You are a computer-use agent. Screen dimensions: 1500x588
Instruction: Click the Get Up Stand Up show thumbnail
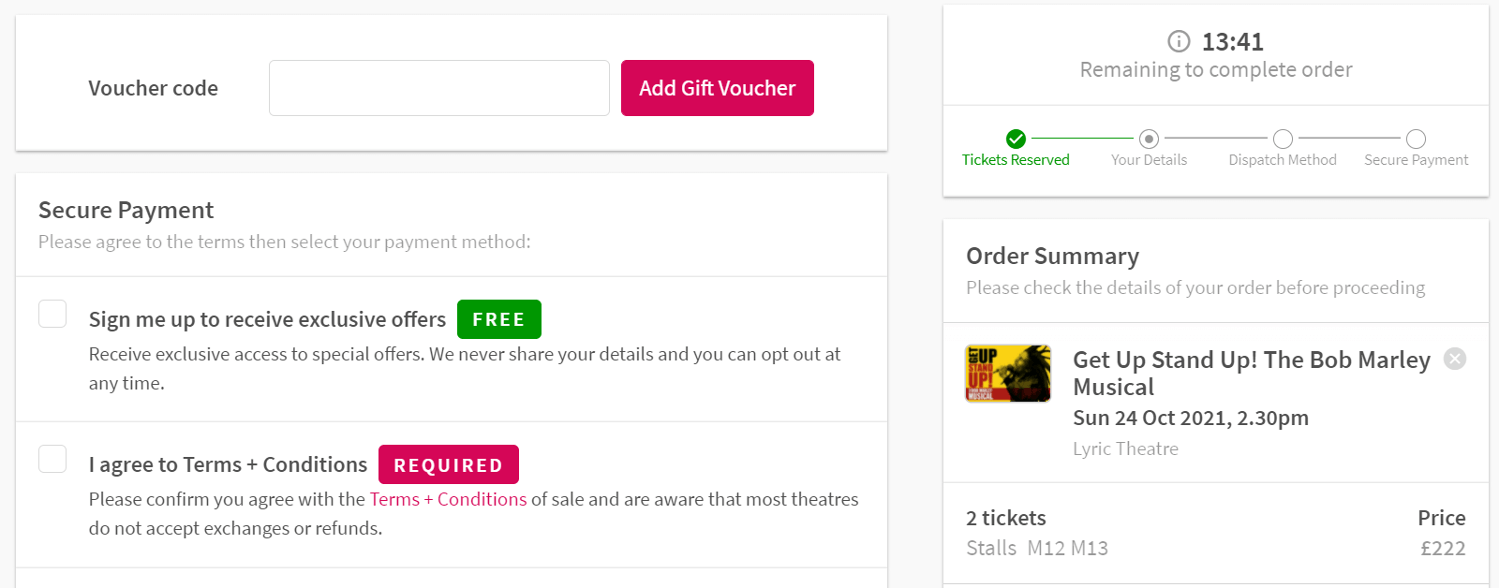[1008, 373]
